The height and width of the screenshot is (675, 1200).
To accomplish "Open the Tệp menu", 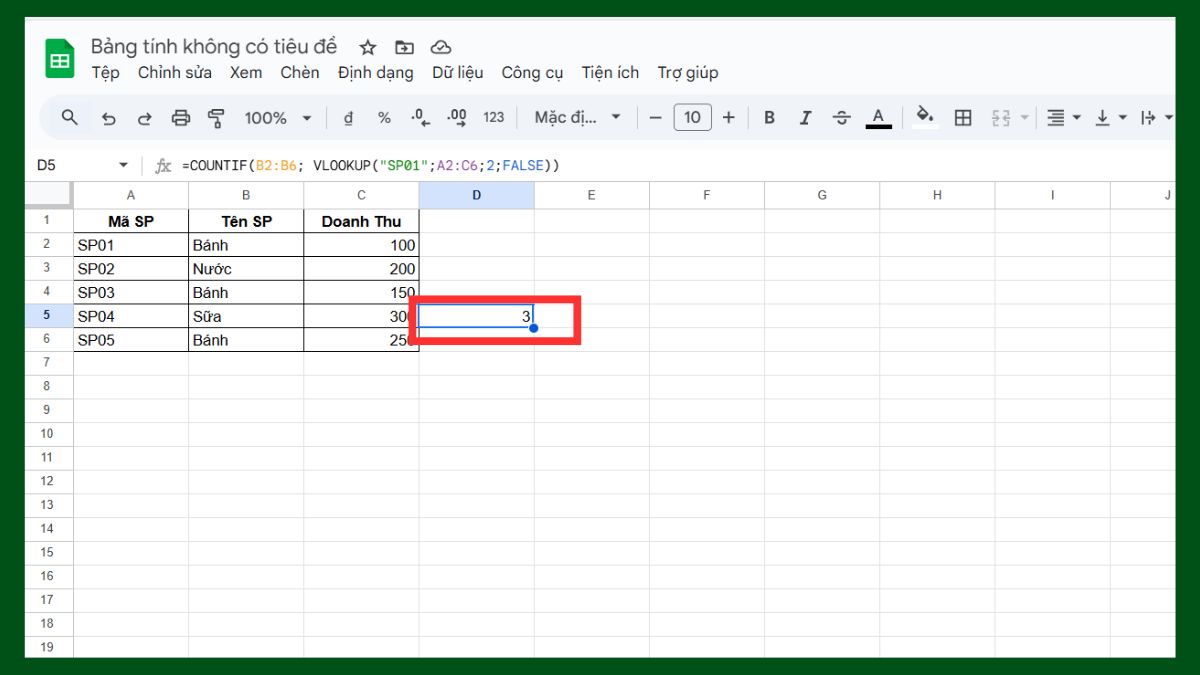I will point(105,73).
